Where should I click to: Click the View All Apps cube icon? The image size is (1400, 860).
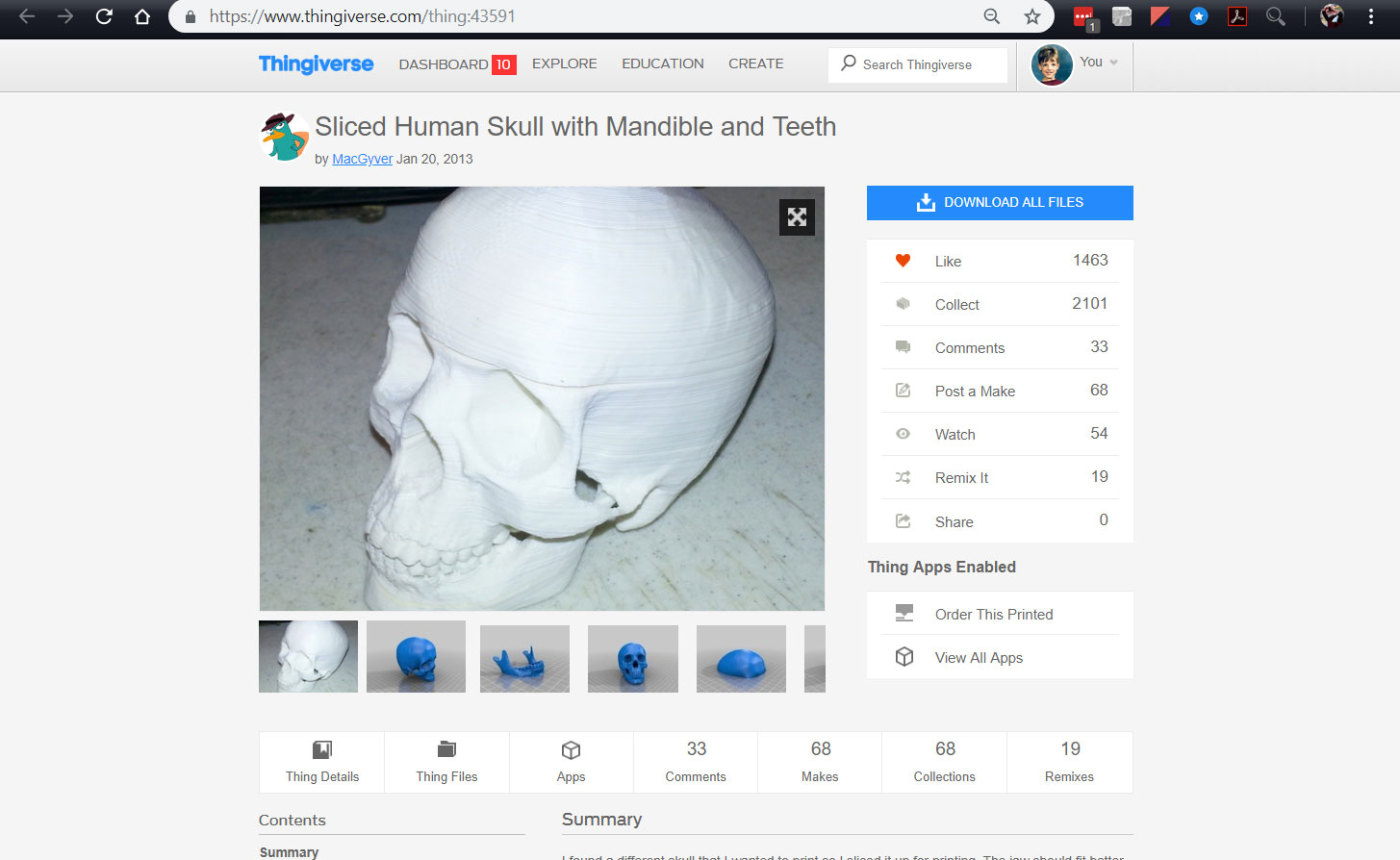[x=904, y=657]
